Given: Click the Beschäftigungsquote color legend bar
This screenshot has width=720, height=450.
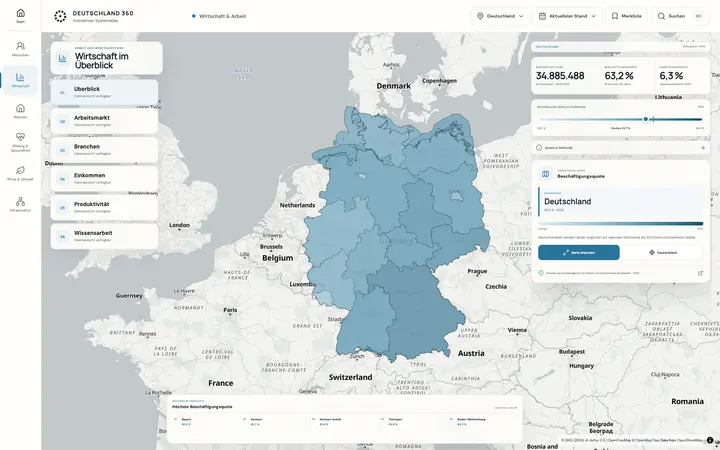Looking at the screenshot, I should point(620,224).
